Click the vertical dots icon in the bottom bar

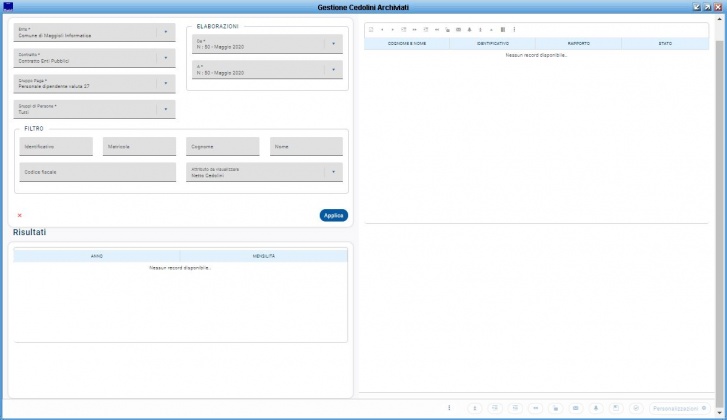pyautogui.click(x=449, y=408)
